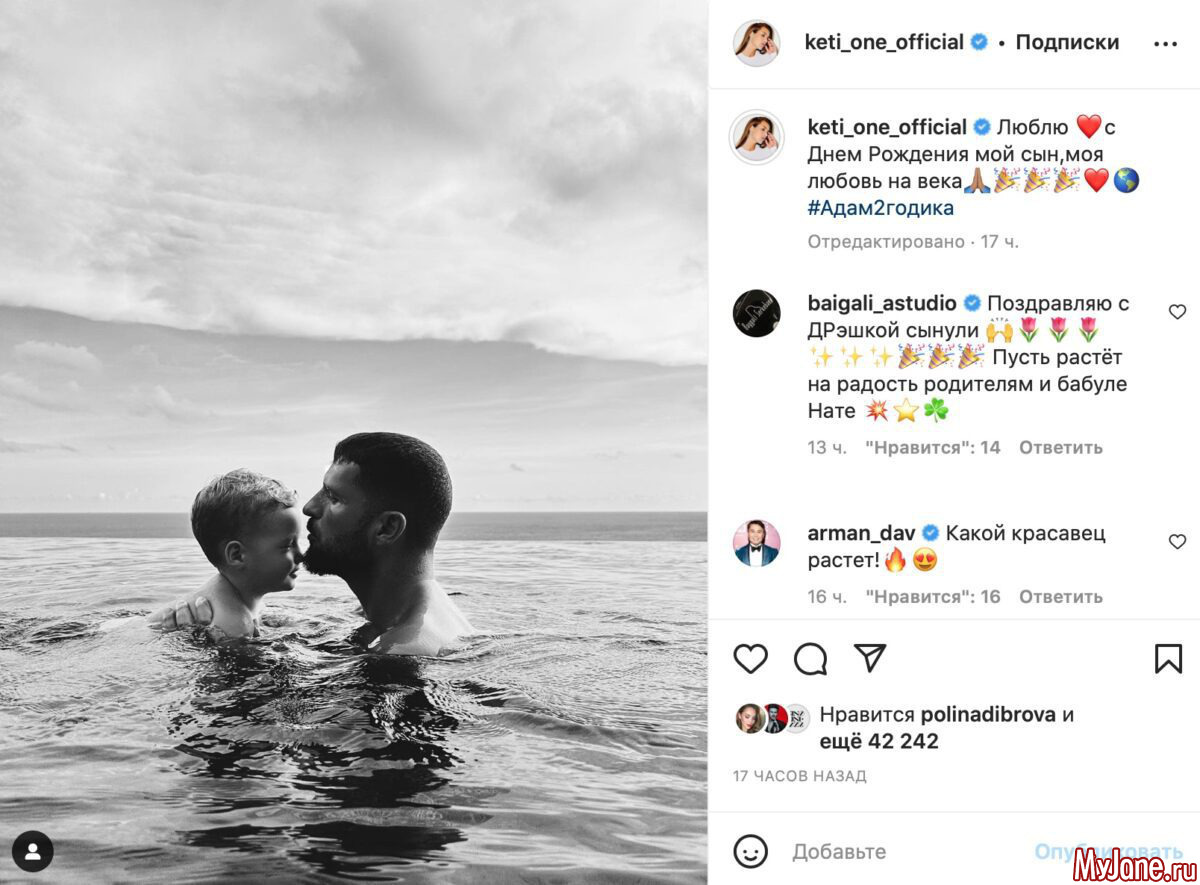Click arman_dav profile avatar
This screenshot has width=1200, height=885.
[756, 543]
